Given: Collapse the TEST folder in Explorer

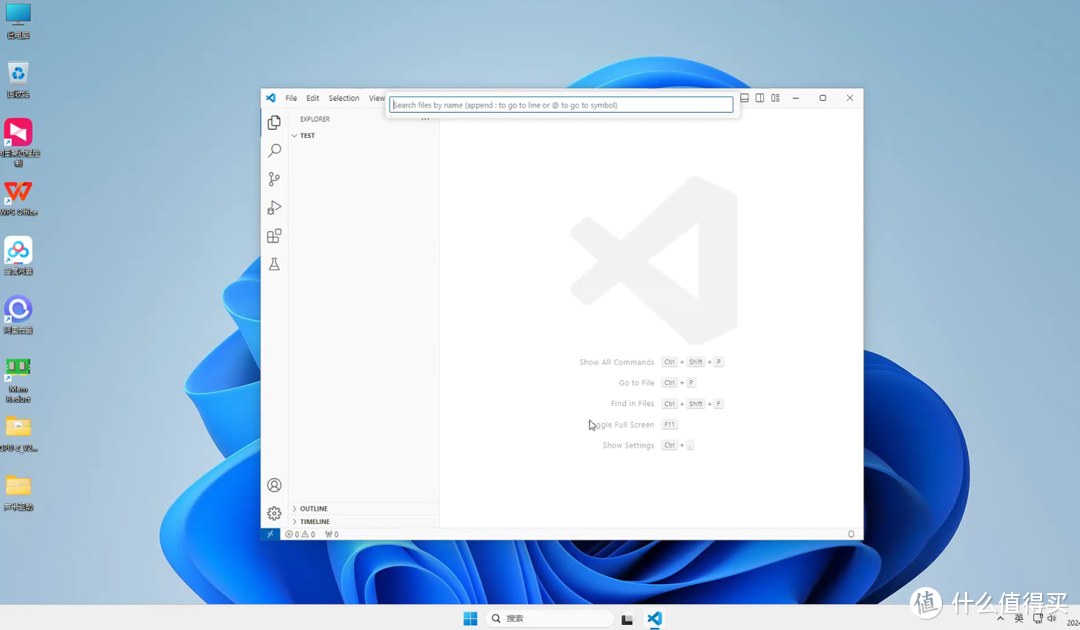Looking at the screenshot, I should [306, 135].
